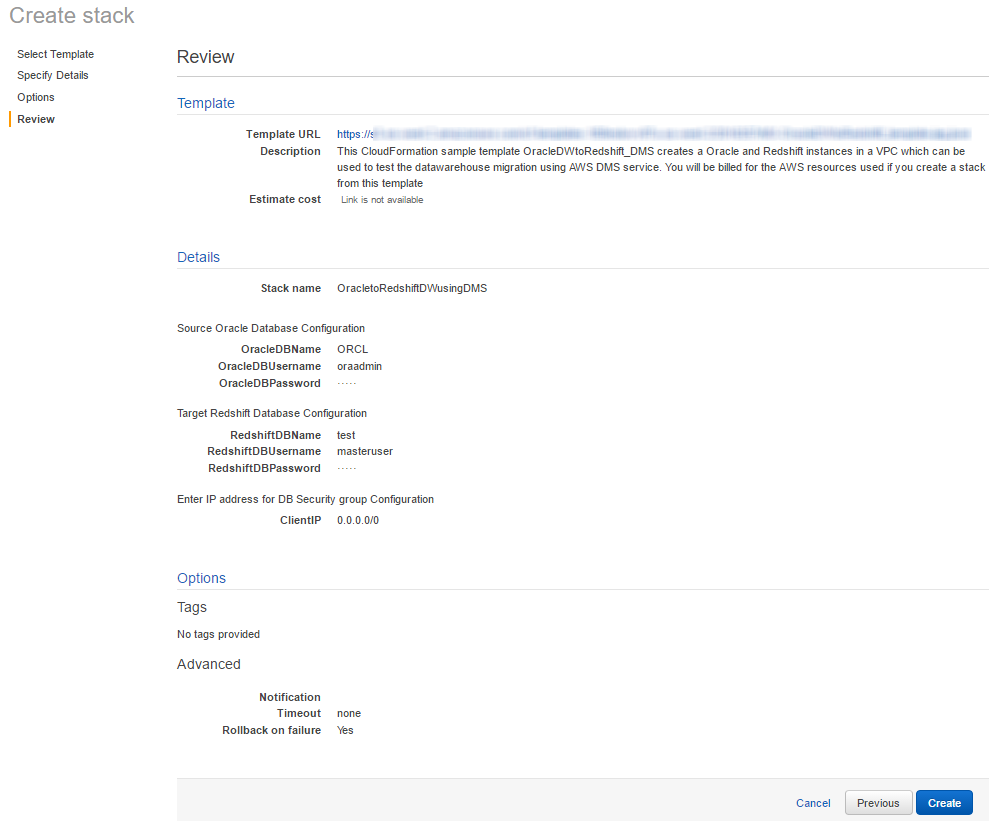Cancel the stack creation

[x=812, y=802]
